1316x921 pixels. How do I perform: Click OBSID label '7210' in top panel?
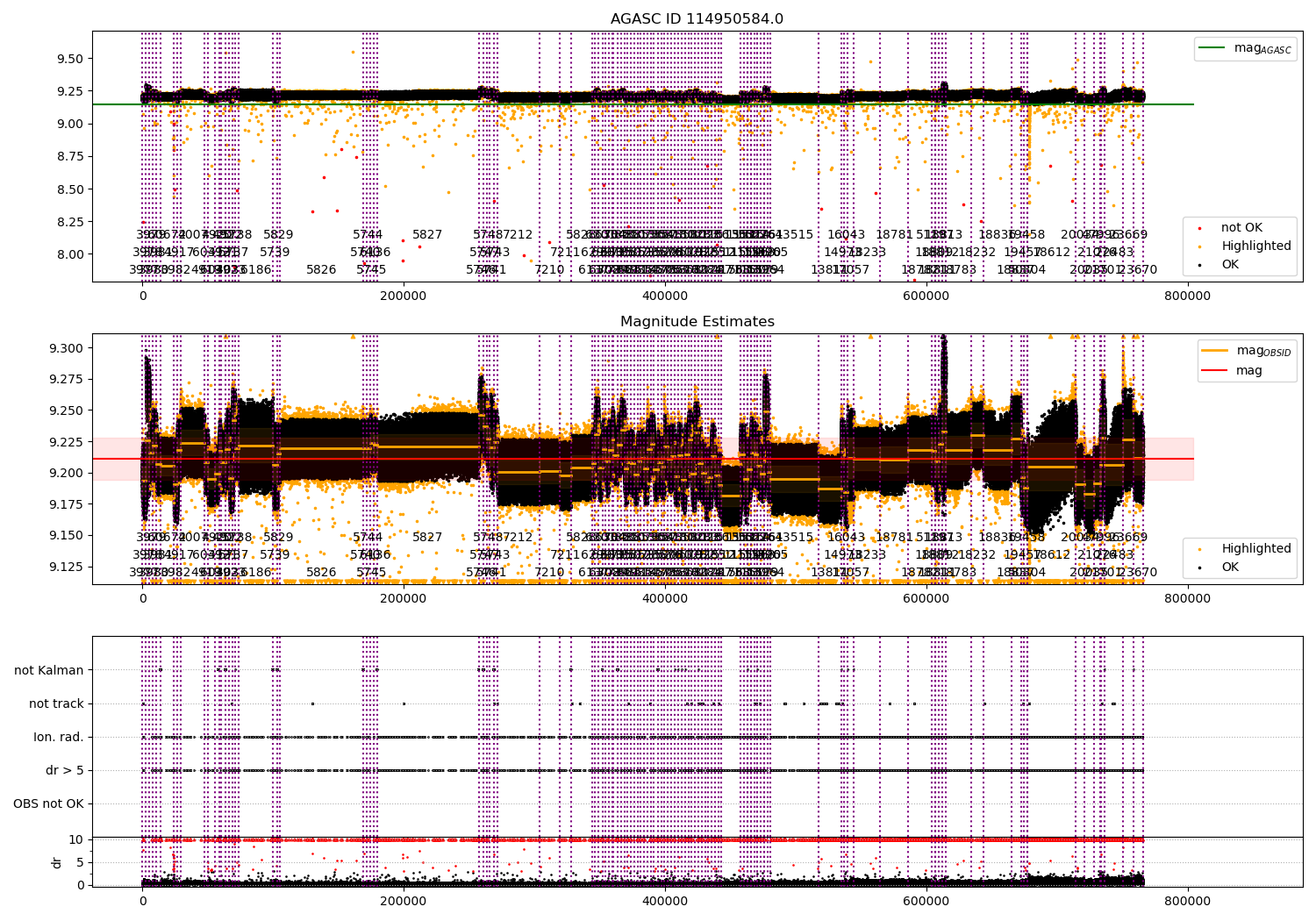click(x=549, y=270)
